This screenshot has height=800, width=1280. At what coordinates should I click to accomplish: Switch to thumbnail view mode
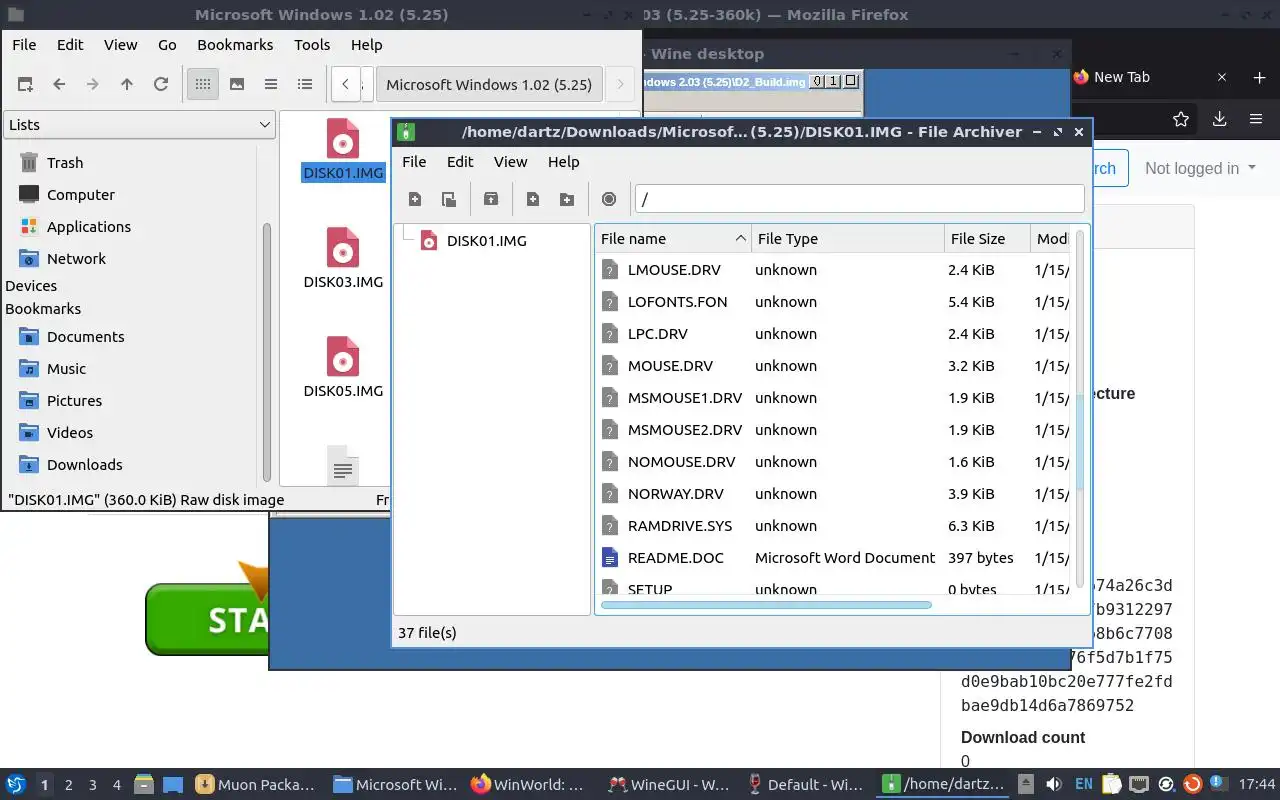point(237,85)
